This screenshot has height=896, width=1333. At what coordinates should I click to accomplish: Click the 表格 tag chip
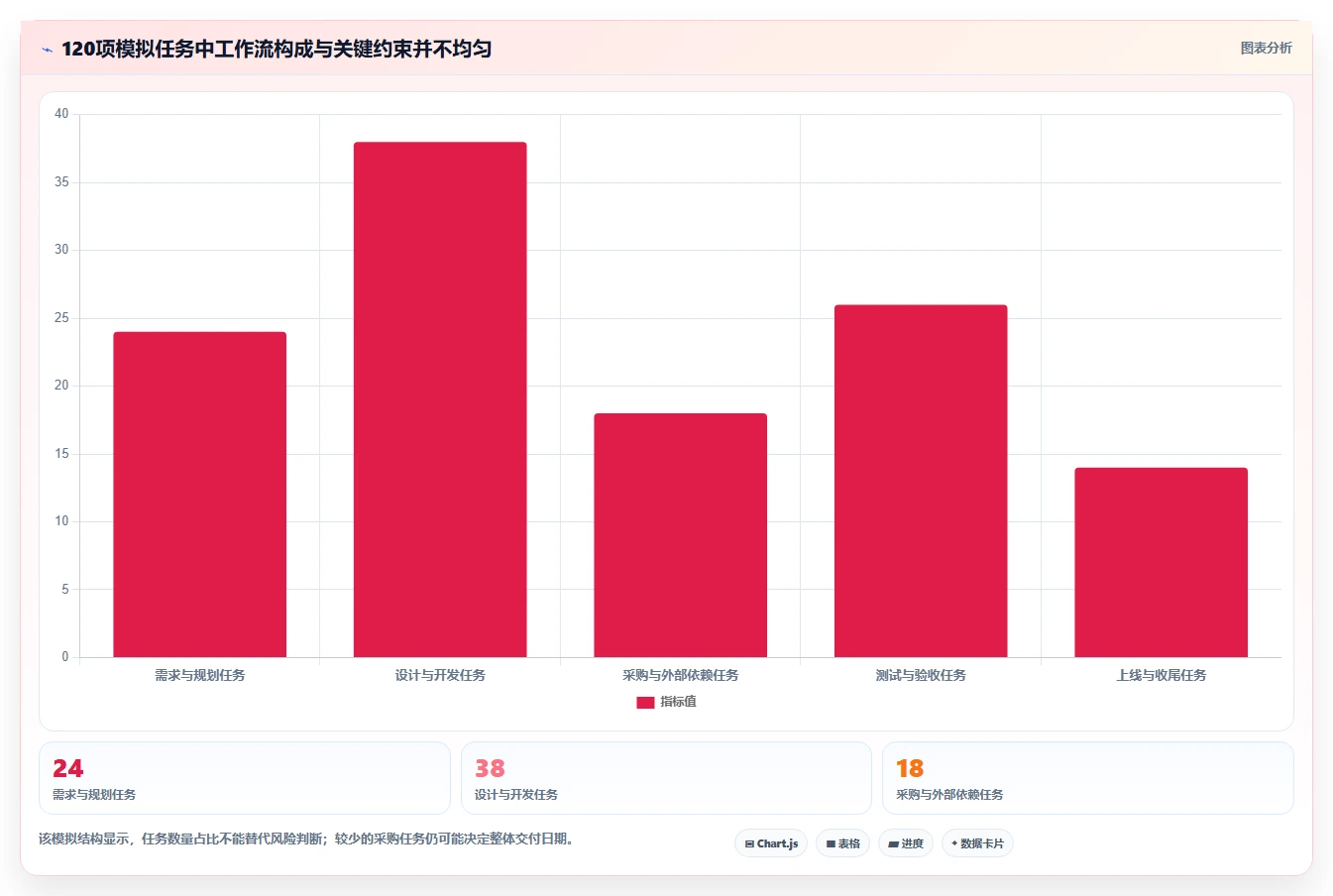(842, 843)
